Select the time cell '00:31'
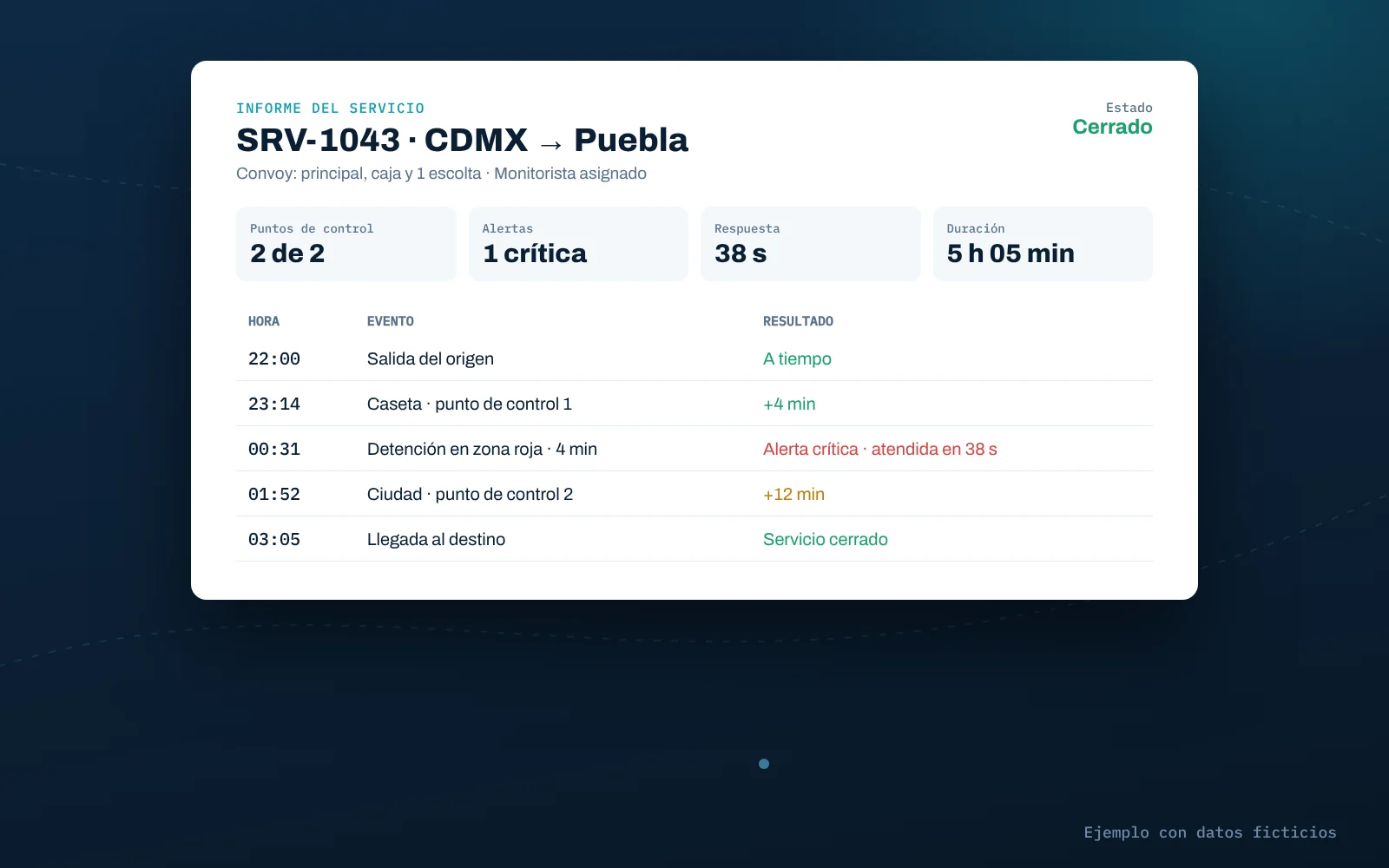Image resolution: width=1389 pixels, height=868 pixels. 274,449
